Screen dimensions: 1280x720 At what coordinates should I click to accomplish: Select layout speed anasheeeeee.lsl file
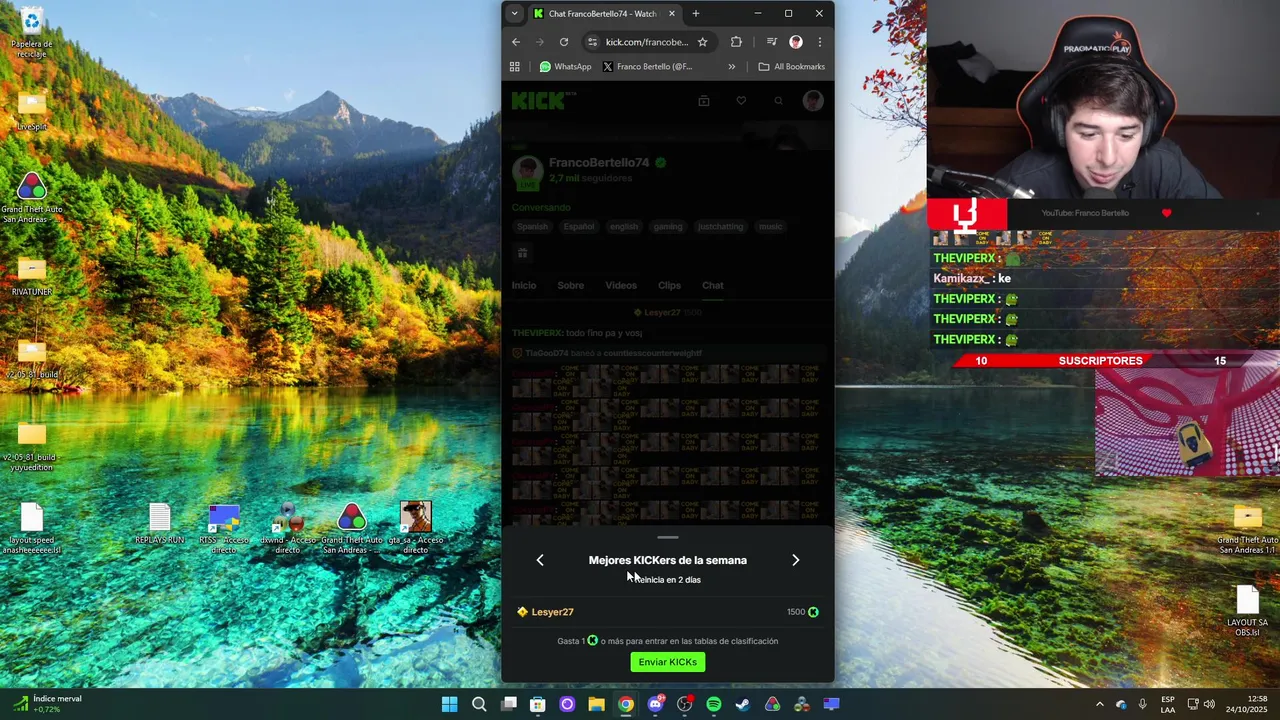(32, 528)
